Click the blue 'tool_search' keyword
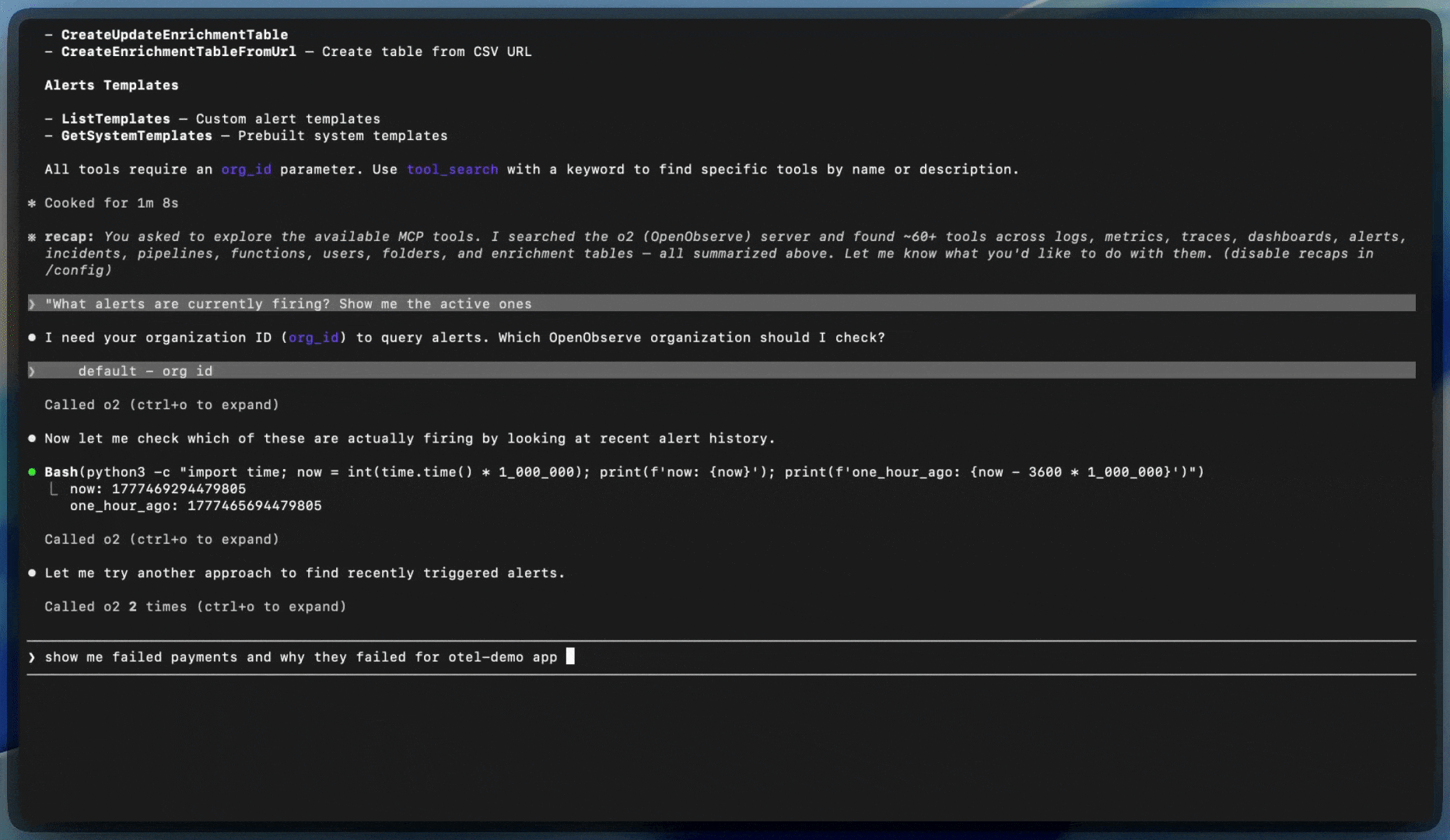This screenshot has width=1450, height=840. point(453,170)
